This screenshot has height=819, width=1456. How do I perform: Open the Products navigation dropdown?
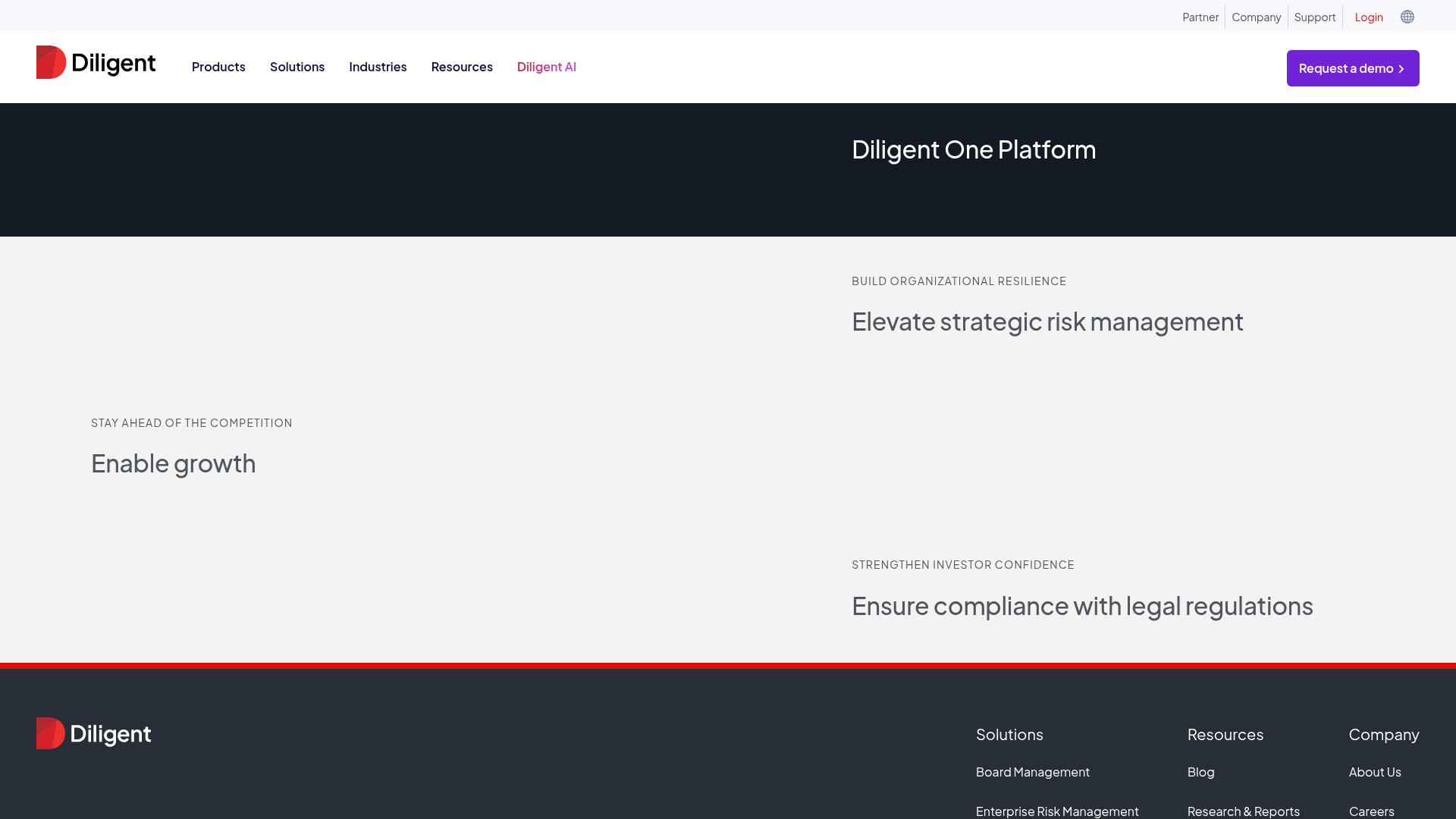[x=218, y=67]
